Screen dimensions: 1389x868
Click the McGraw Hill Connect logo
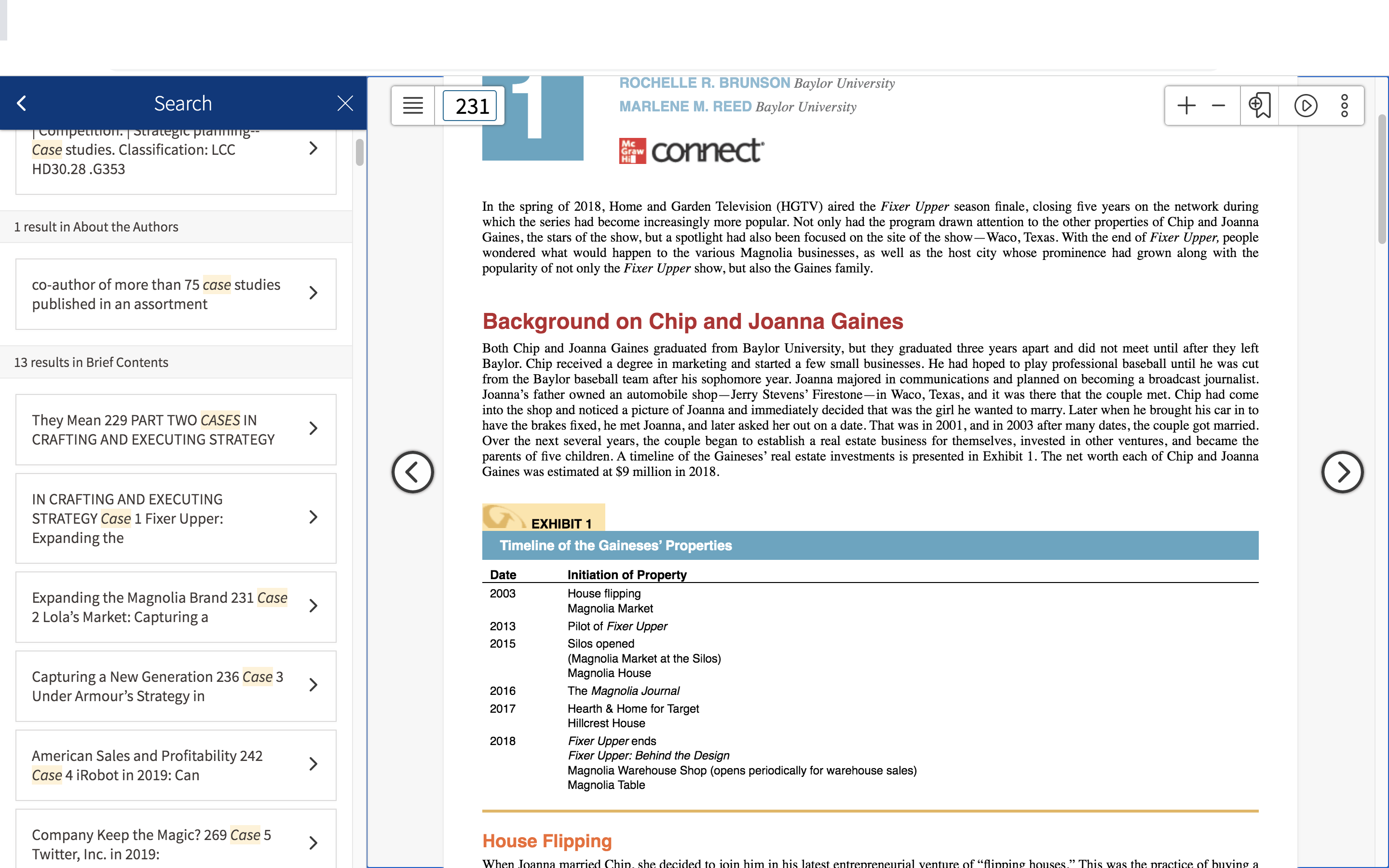point(691,151)
